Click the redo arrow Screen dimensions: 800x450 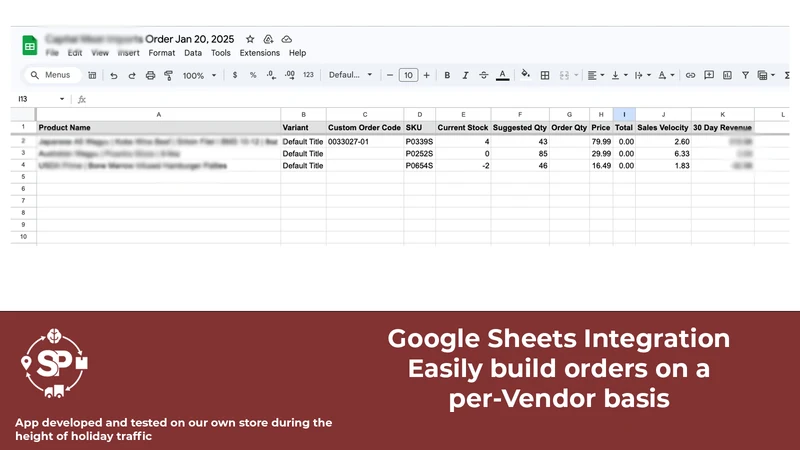132,76
